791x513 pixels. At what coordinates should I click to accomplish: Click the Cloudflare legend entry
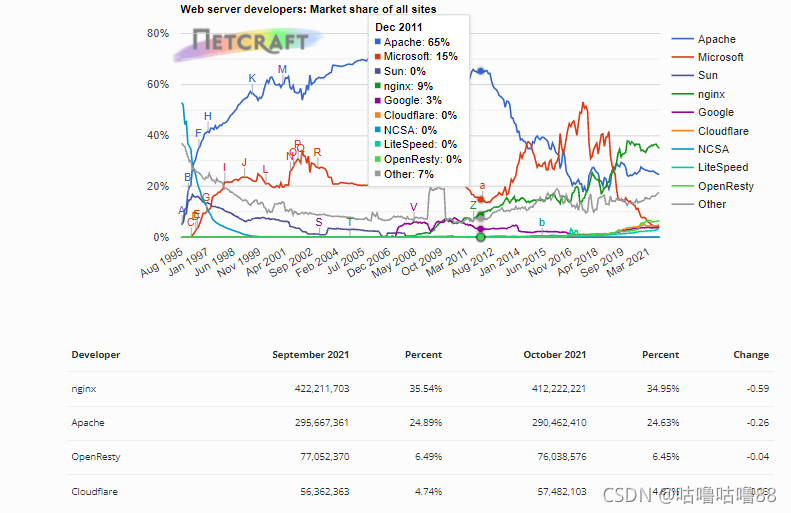tap(710, 131)
